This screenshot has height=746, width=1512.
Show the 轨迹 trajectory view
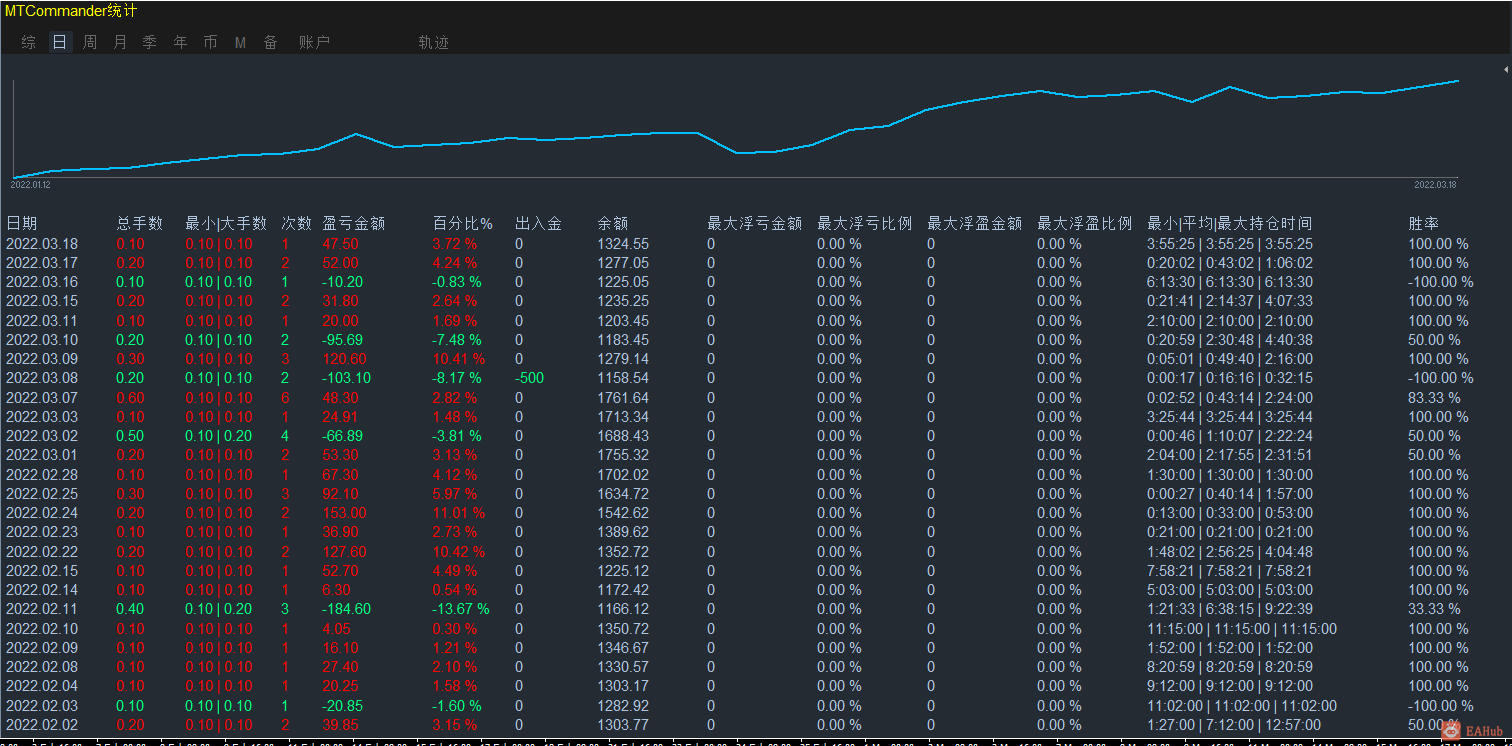click(434, 42)
